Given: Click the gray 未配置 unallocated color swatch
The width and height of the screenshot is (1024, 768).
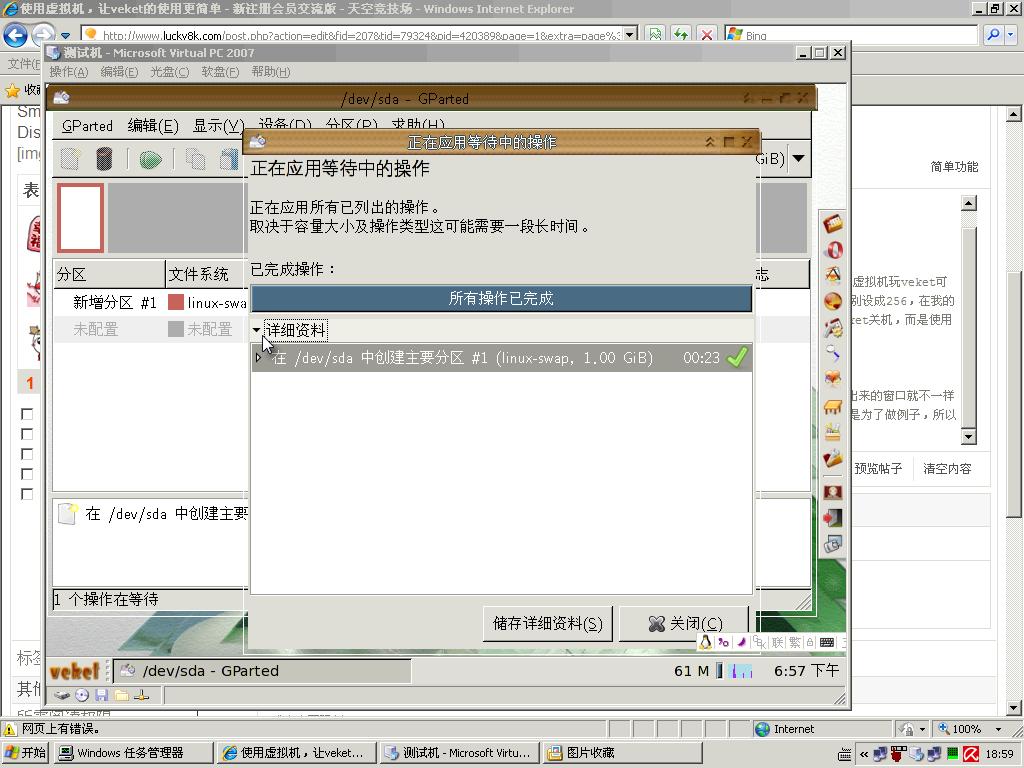Looking at the screenshot, I should [176, 329].
